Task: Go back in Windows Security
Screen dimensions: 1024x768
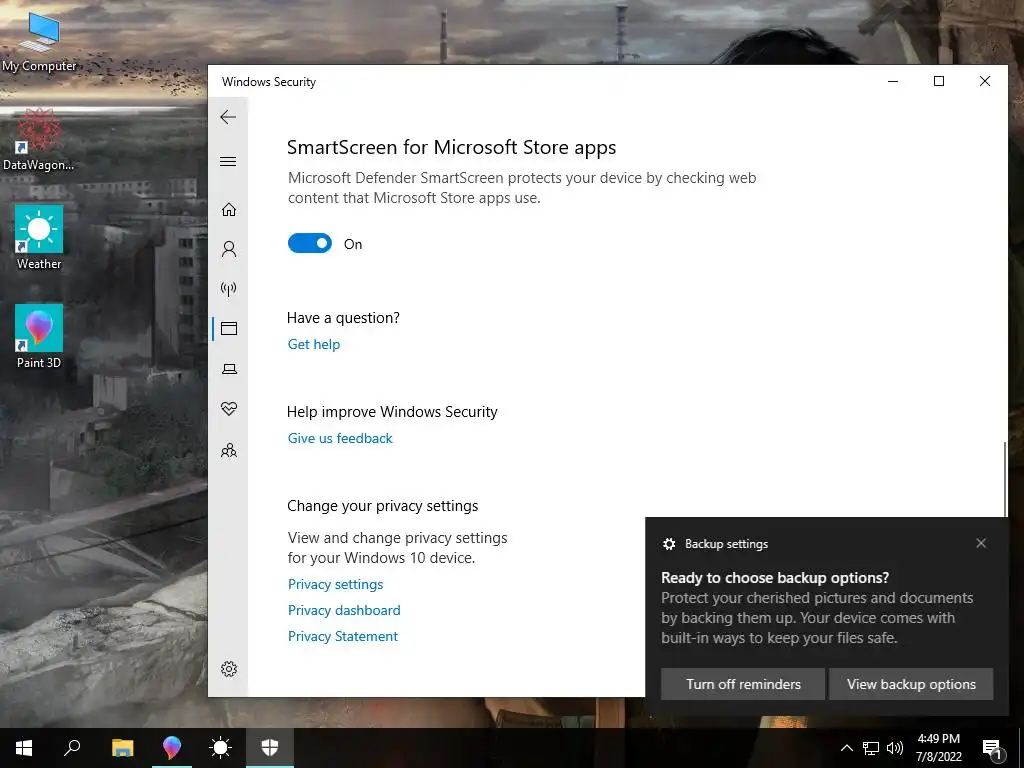Action: click(x=228, y=117)
